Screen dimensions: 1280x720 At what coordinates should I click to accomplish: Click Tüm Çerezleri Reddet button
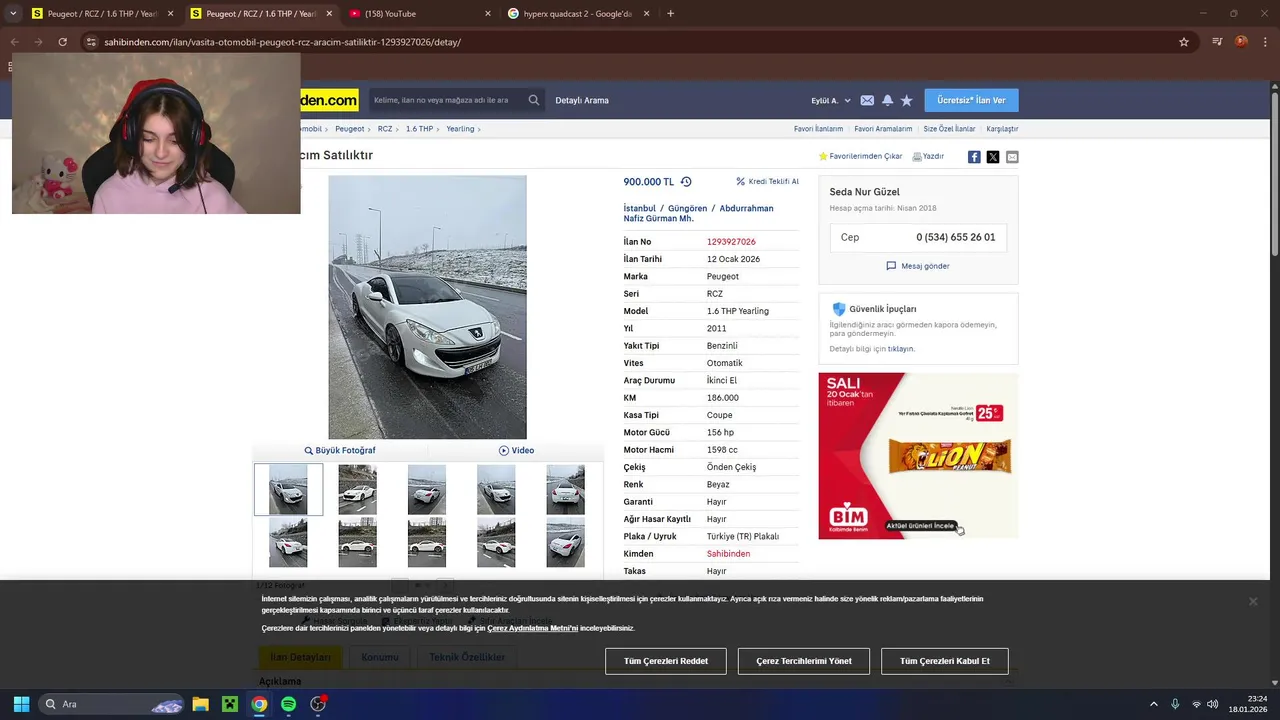pos(666,661)
